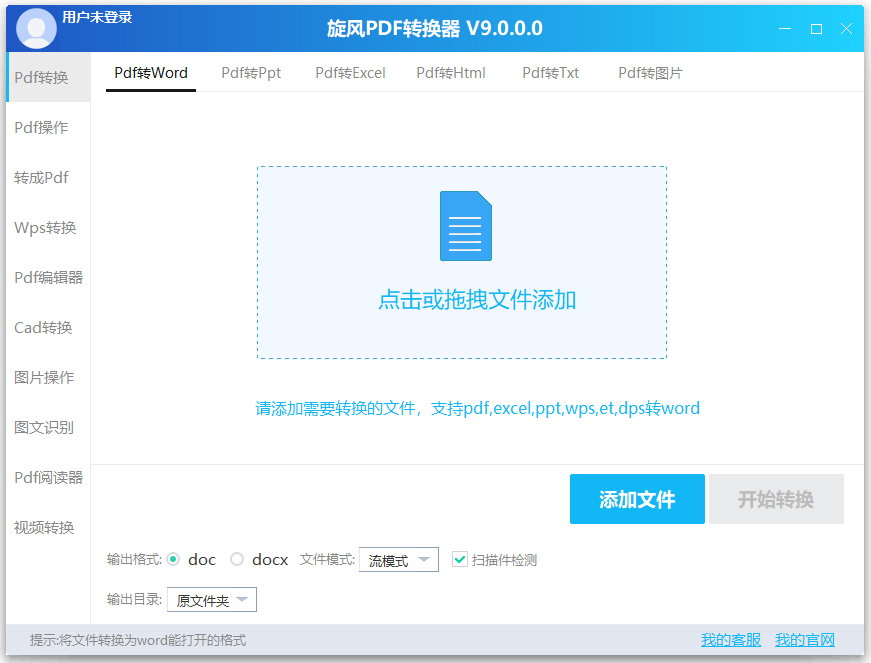Switch to the Pdf转Excel tab
Viewport: 871px width, 663px height.
[x=350, y=72]
